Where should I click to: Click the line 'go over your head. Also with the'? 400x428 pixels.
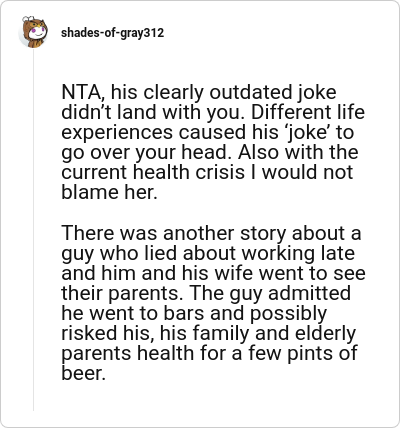coord(209,153)
